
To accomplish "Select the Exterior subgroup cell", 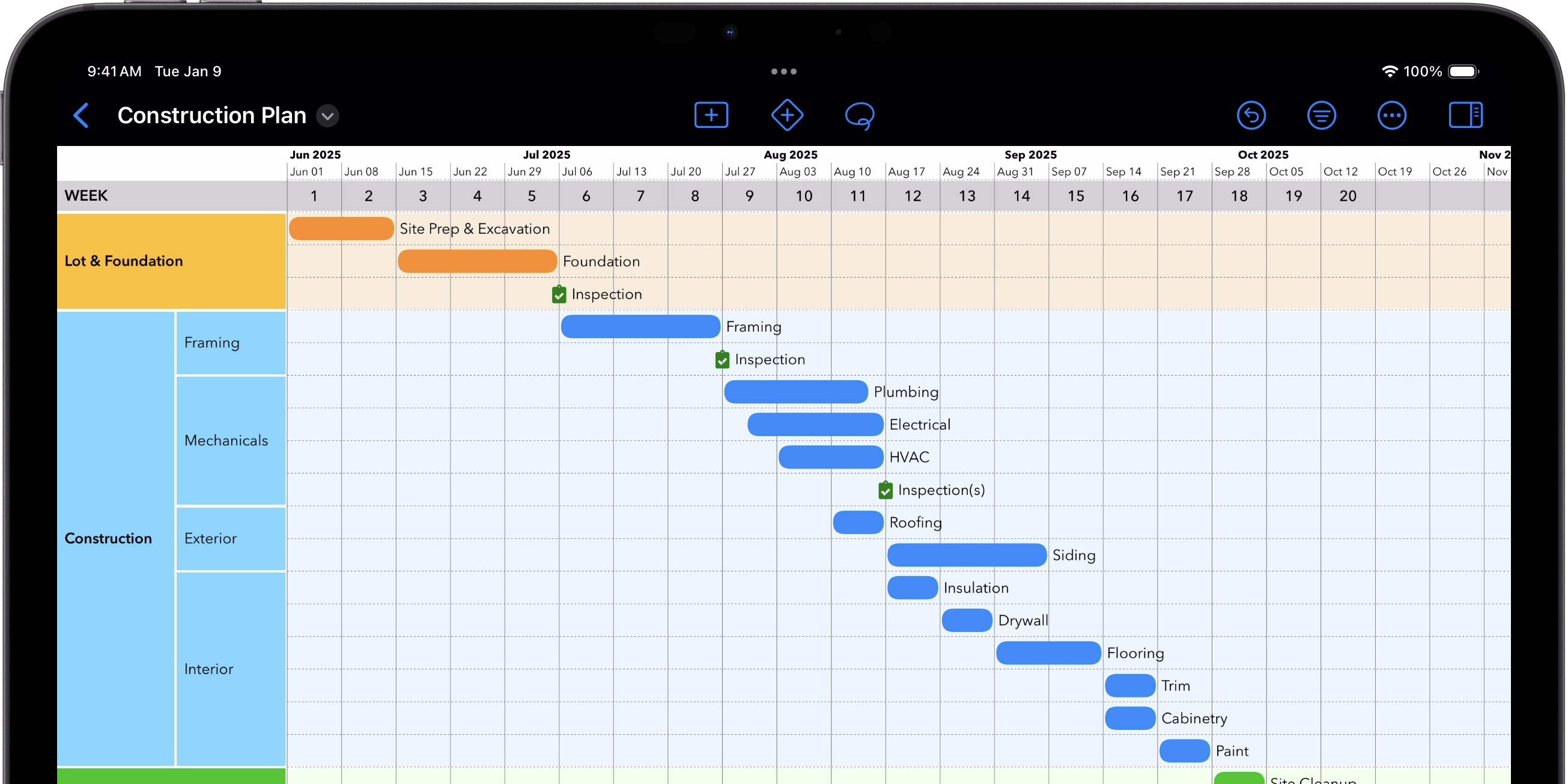I will 231,539.
